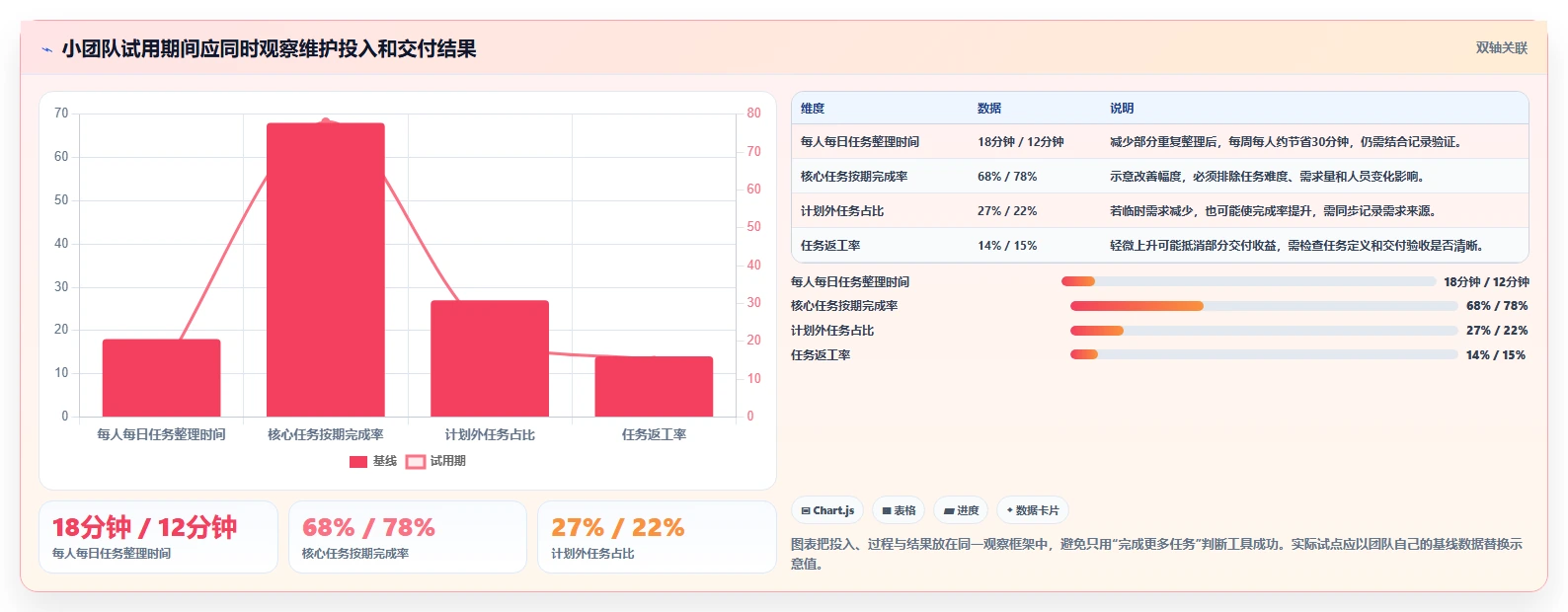Viewport: 1568px width, 612px height.
Task: Click the 计划外任务占比 progress bar
Action: pos(1264,331)
